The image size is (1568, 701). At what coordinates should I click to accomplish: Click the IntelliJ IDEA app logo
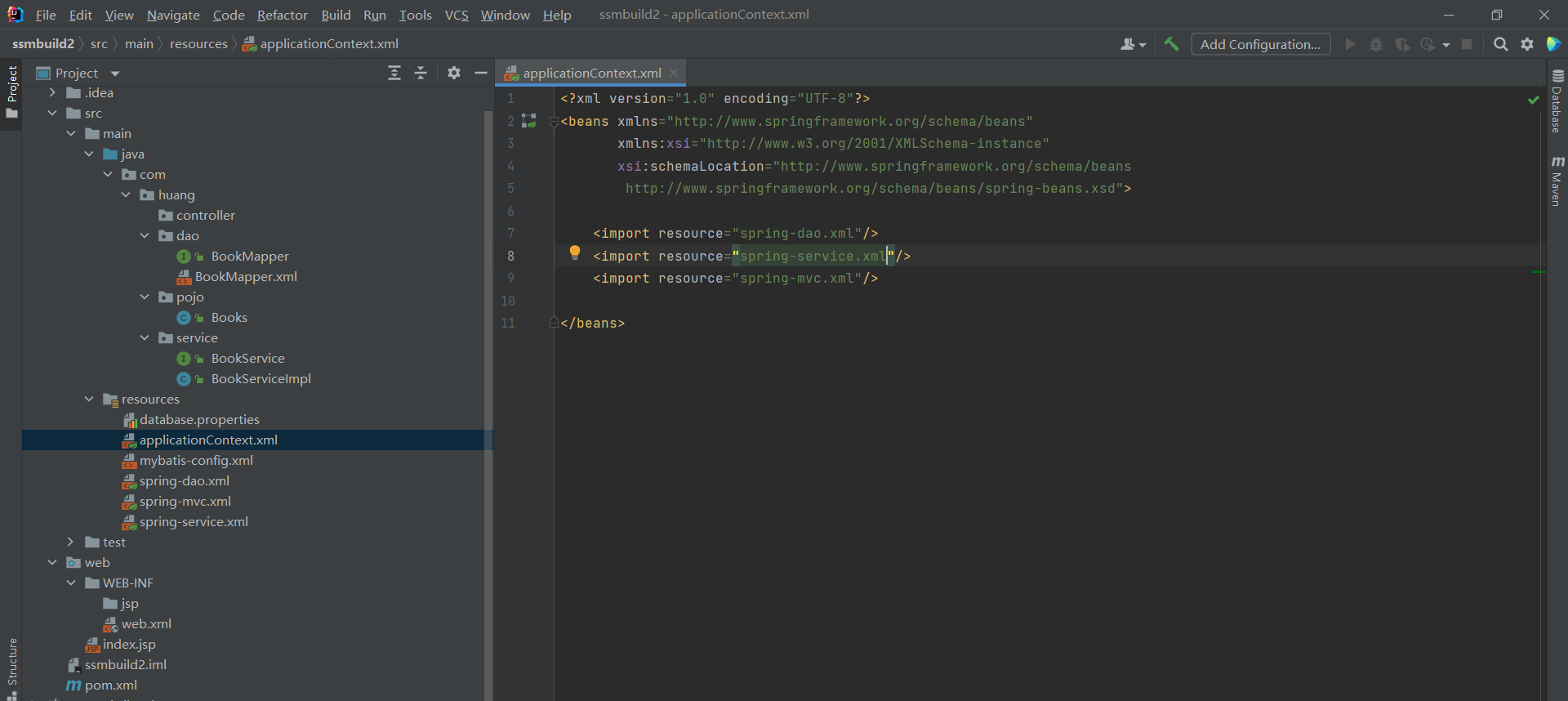pyautogui.click(x=15, y=15)
